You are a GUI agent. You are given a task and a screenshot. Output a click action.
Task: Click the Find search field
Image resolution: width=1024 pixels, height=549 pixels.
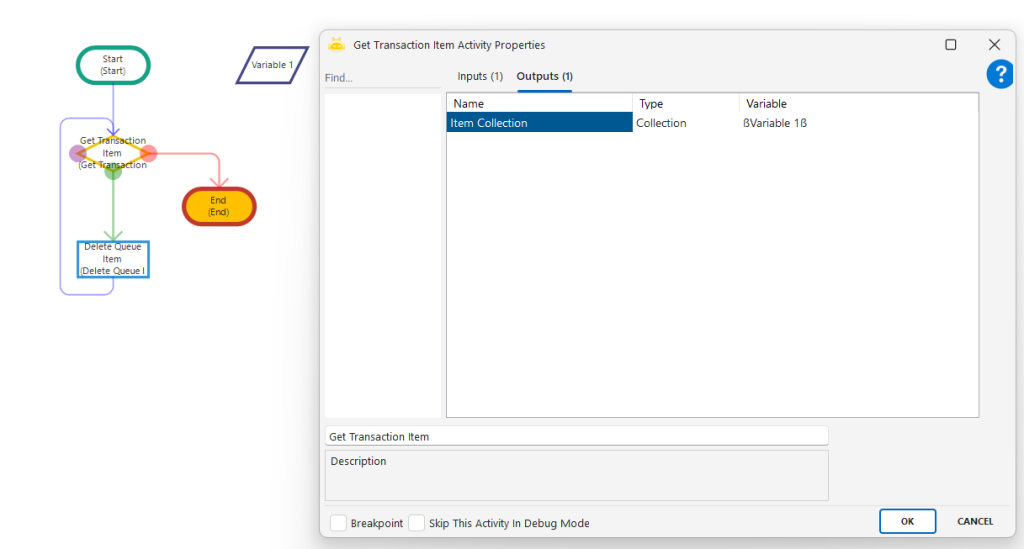coord(382,78)
